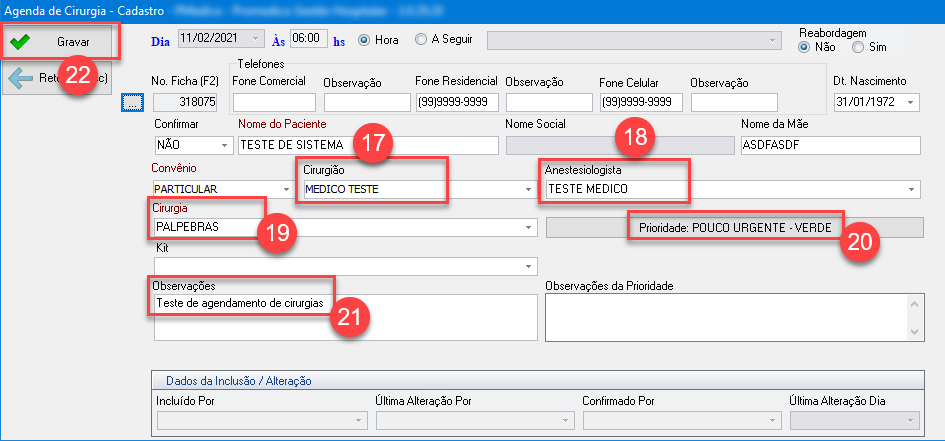
Task: Expand the Cirurgia combo box
Action: click(527, 228)
